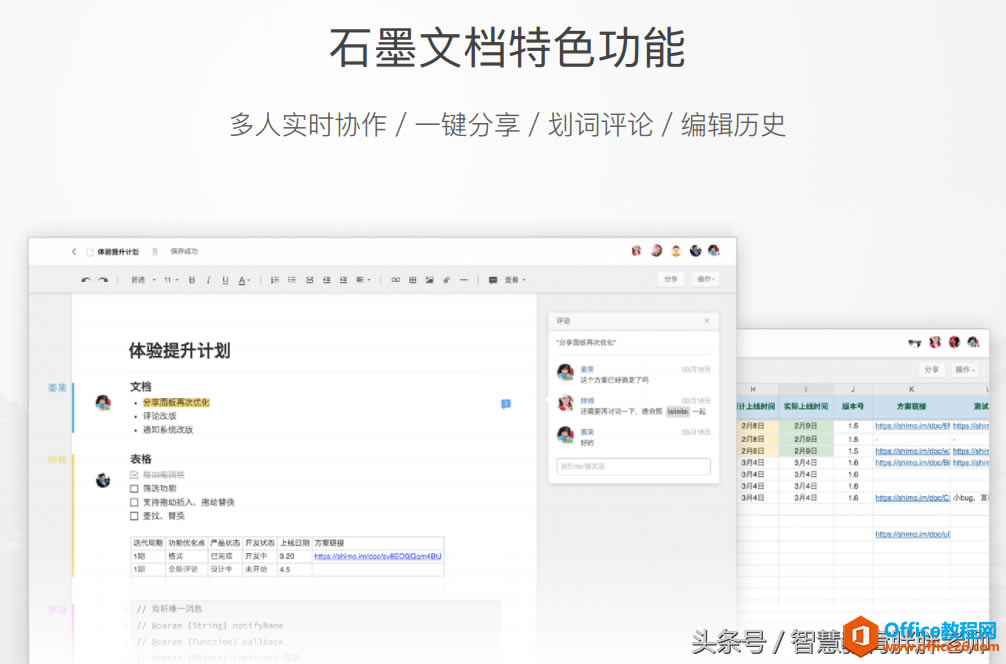Insert a task checkbox list from toolbar

tap(309, 280)
